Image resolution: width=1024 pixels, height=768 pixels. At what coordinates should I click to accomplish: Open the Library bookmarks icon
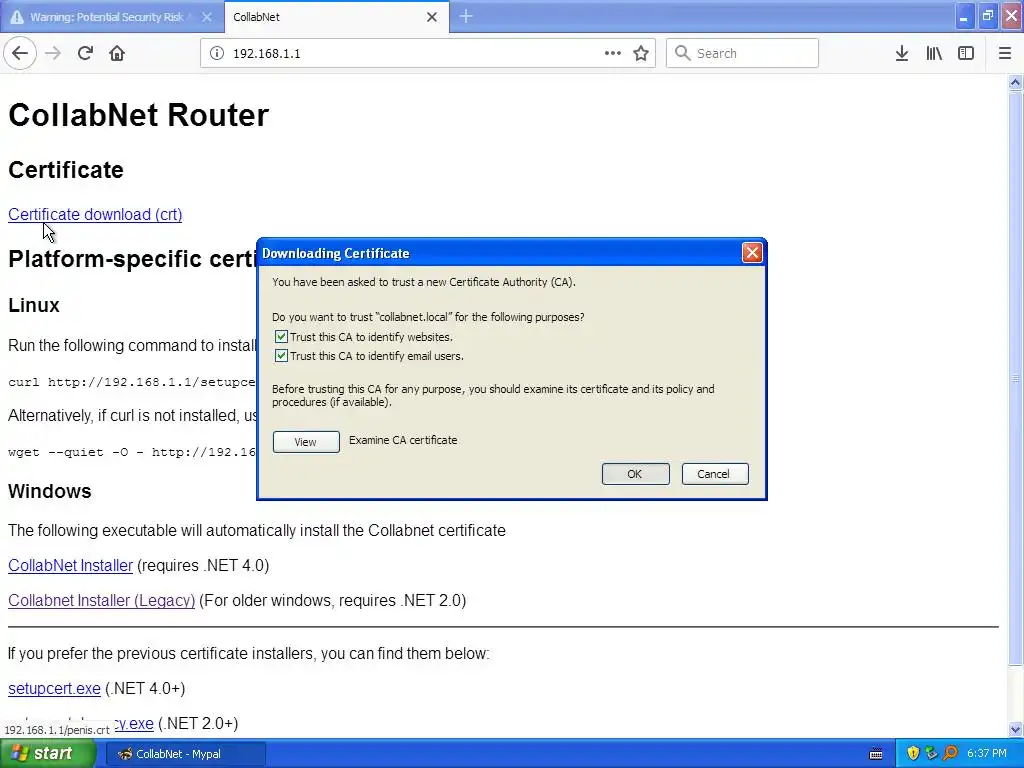pos(934,53)
